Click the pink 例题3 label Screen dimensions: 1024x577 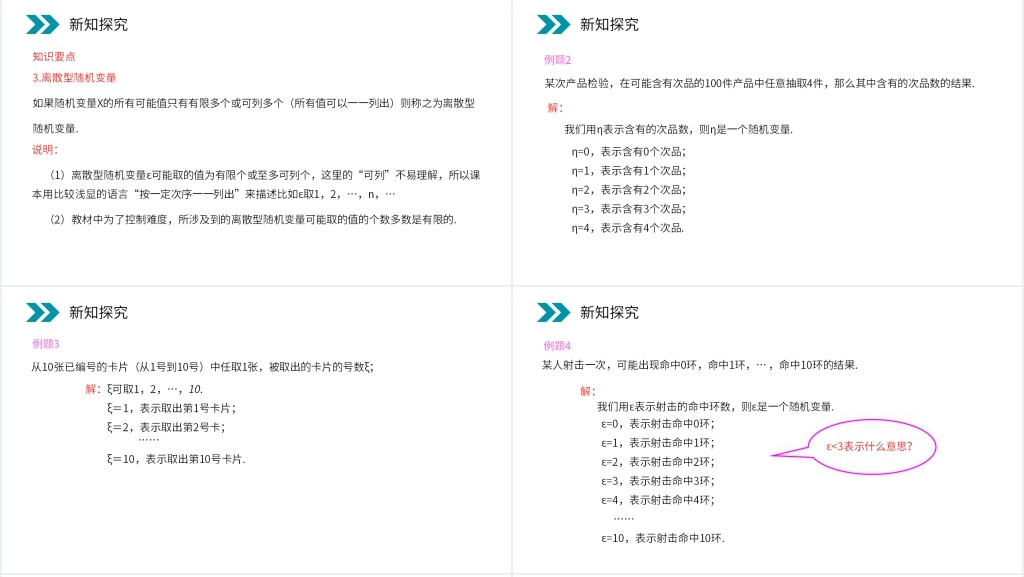(x=46, y=344)
